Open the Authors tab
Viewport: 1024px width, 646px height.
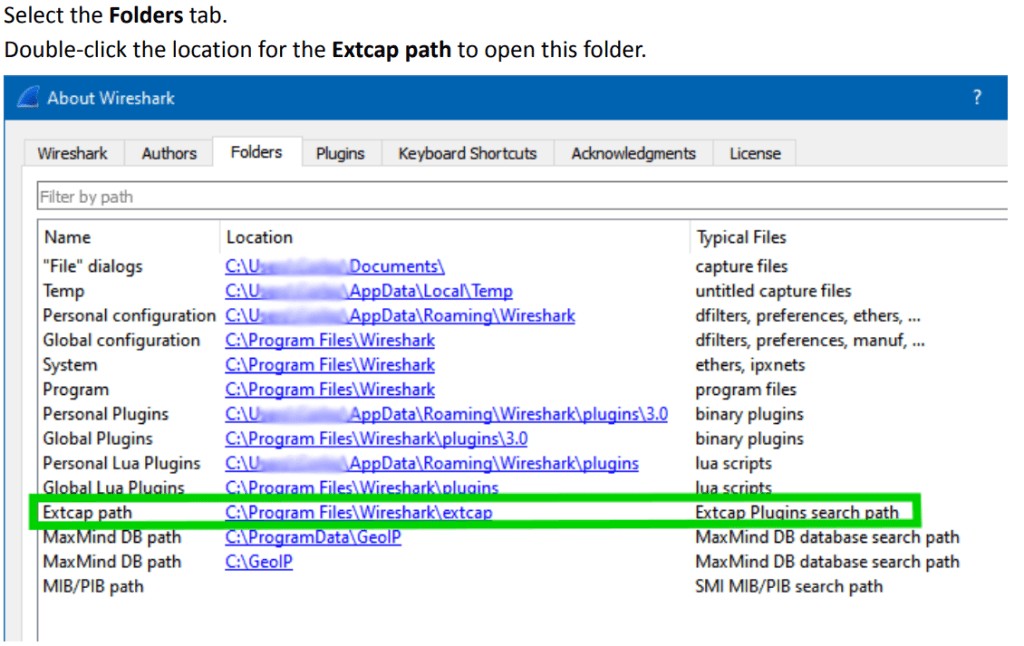pos(169,153)
